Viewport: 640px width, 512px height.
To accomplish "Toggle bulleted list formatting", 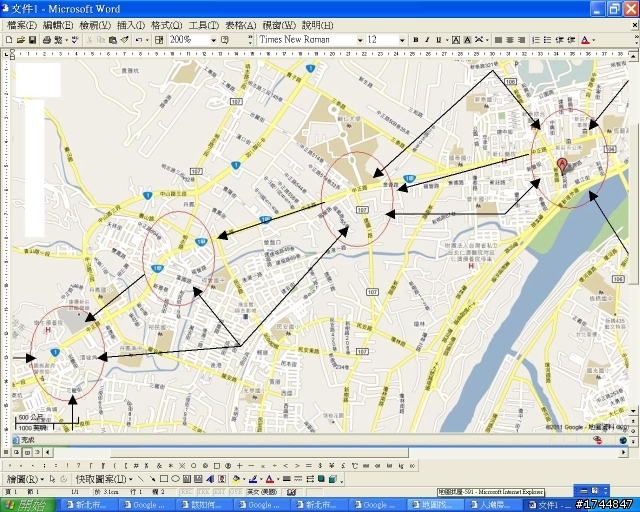I will (547, 40).
